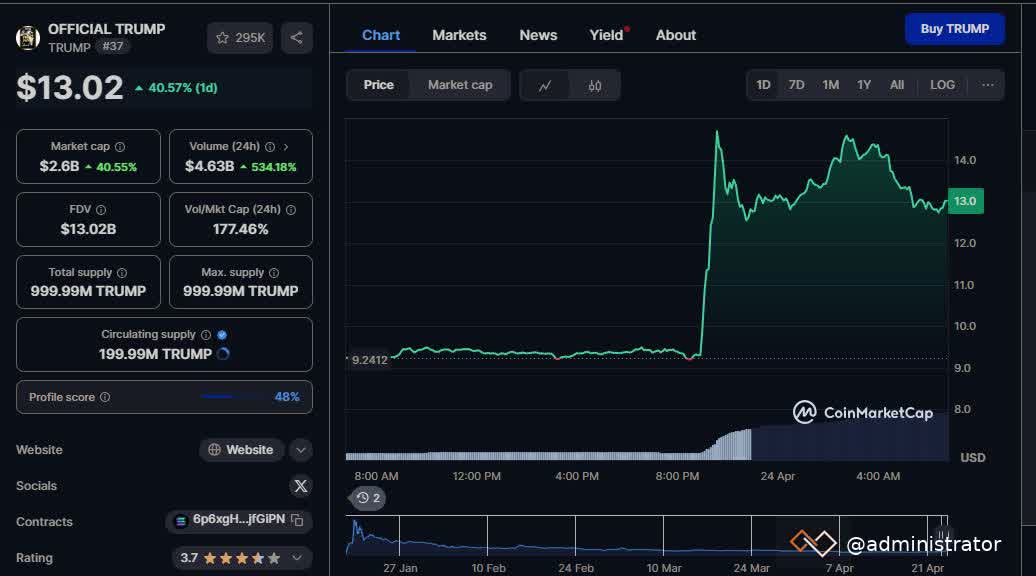Click the contract address 6p6xgH...jfGiPN
The height and width of the screenshot is (576, 1036).
click(x=239, y=519)
